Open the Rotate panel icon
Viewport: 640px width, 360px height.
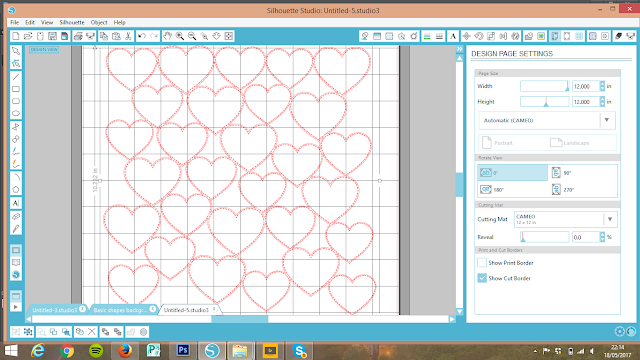479,36
